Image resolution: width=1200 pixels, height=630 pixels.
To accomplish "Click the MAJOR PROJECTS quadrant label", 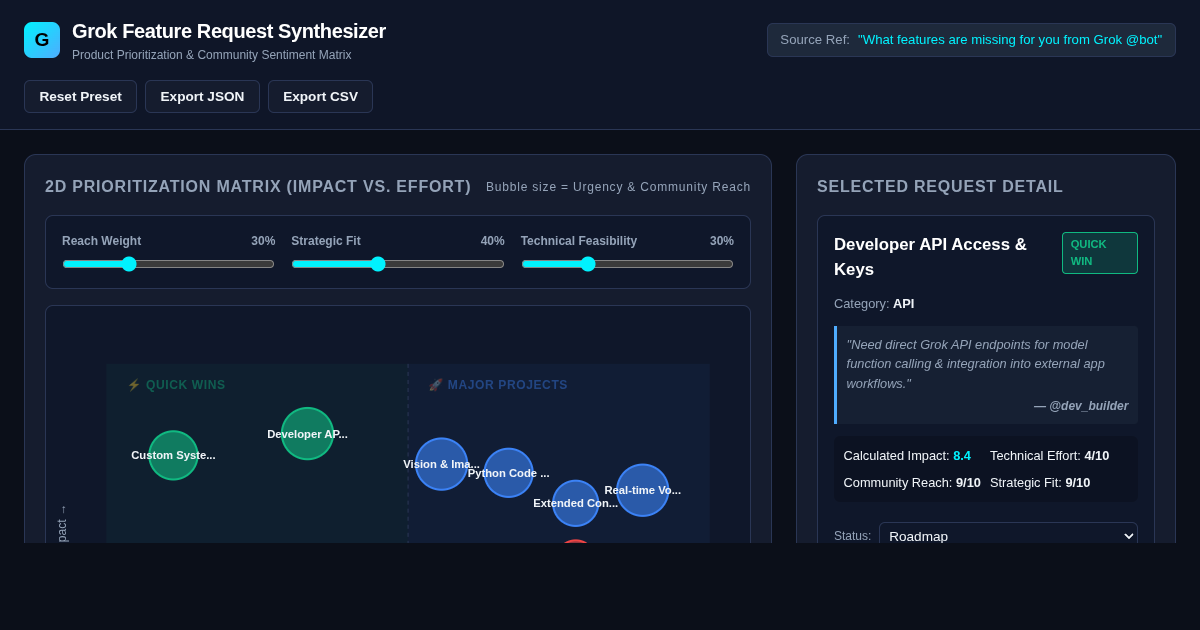I will (498, 385).
